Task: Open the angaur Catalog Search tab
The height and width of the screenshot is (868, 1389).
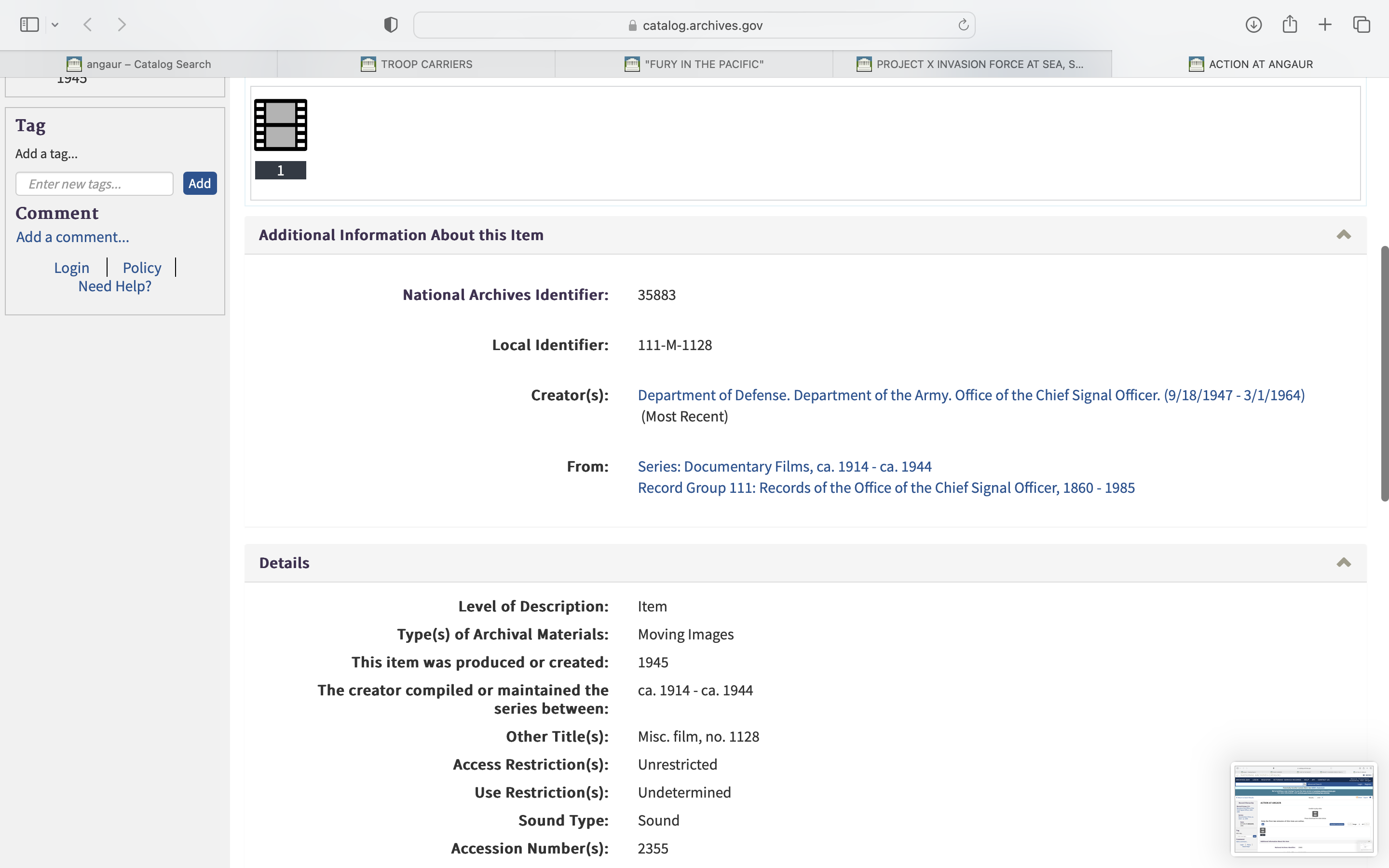Action: (x=138, y=64)
